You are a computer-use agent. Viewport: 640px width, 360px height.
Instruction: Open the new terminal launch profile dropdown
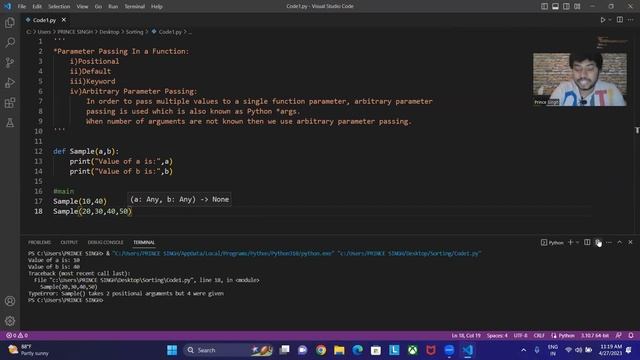pos(577,242)
